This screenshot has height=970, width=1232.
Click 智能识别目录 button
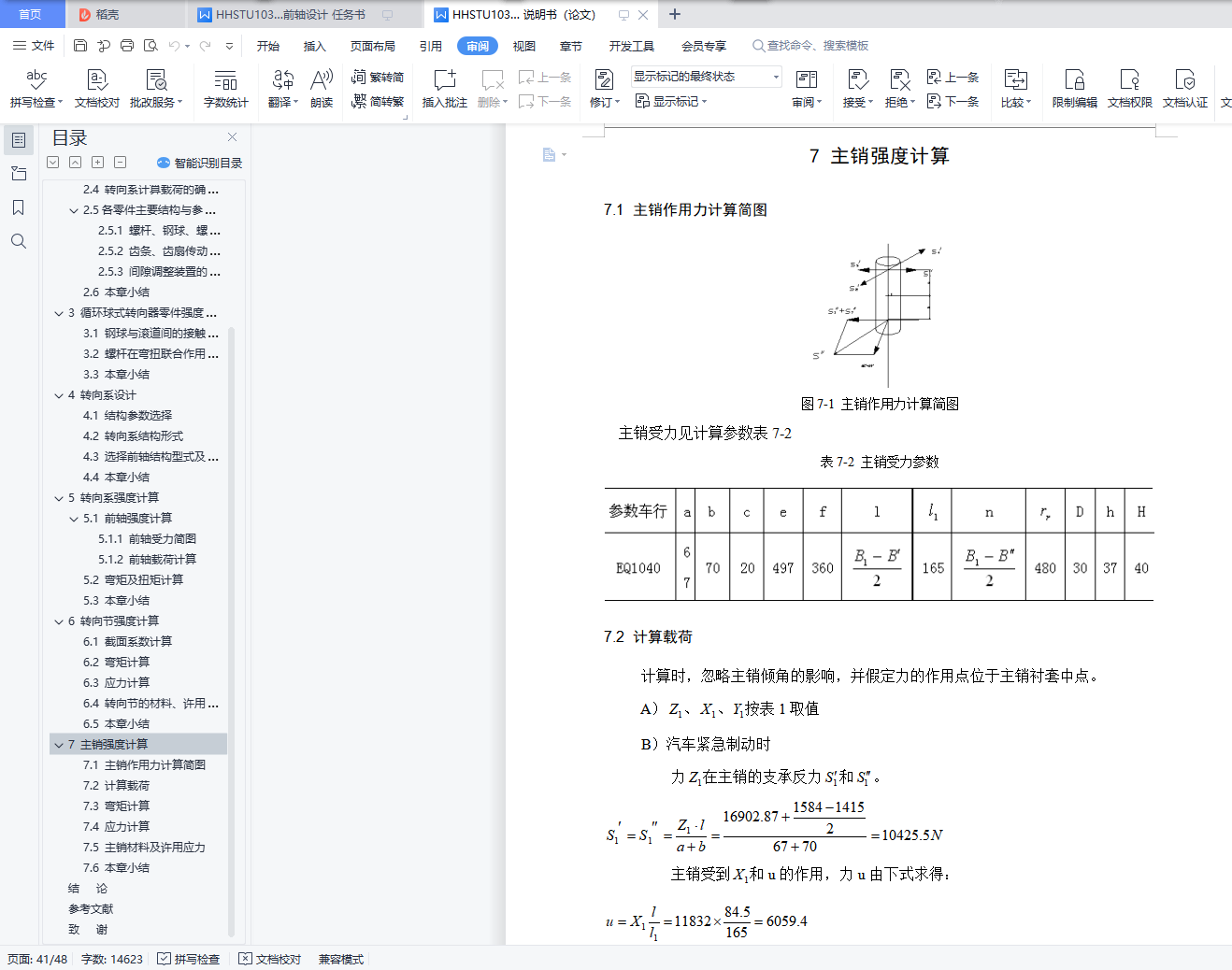[x=200, y=163]
